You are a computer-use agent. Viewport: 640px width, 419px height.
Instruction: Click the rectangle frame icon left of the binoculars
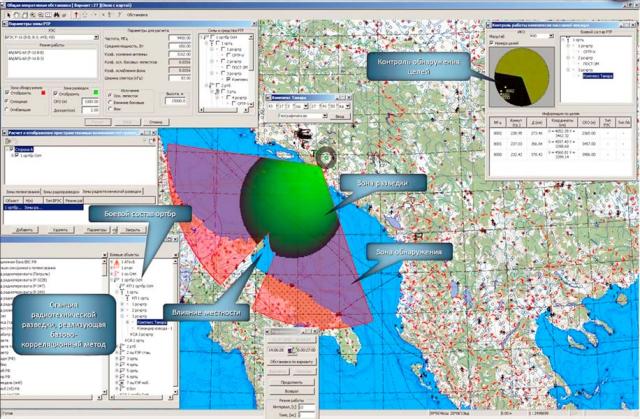(x=48, y=15)
